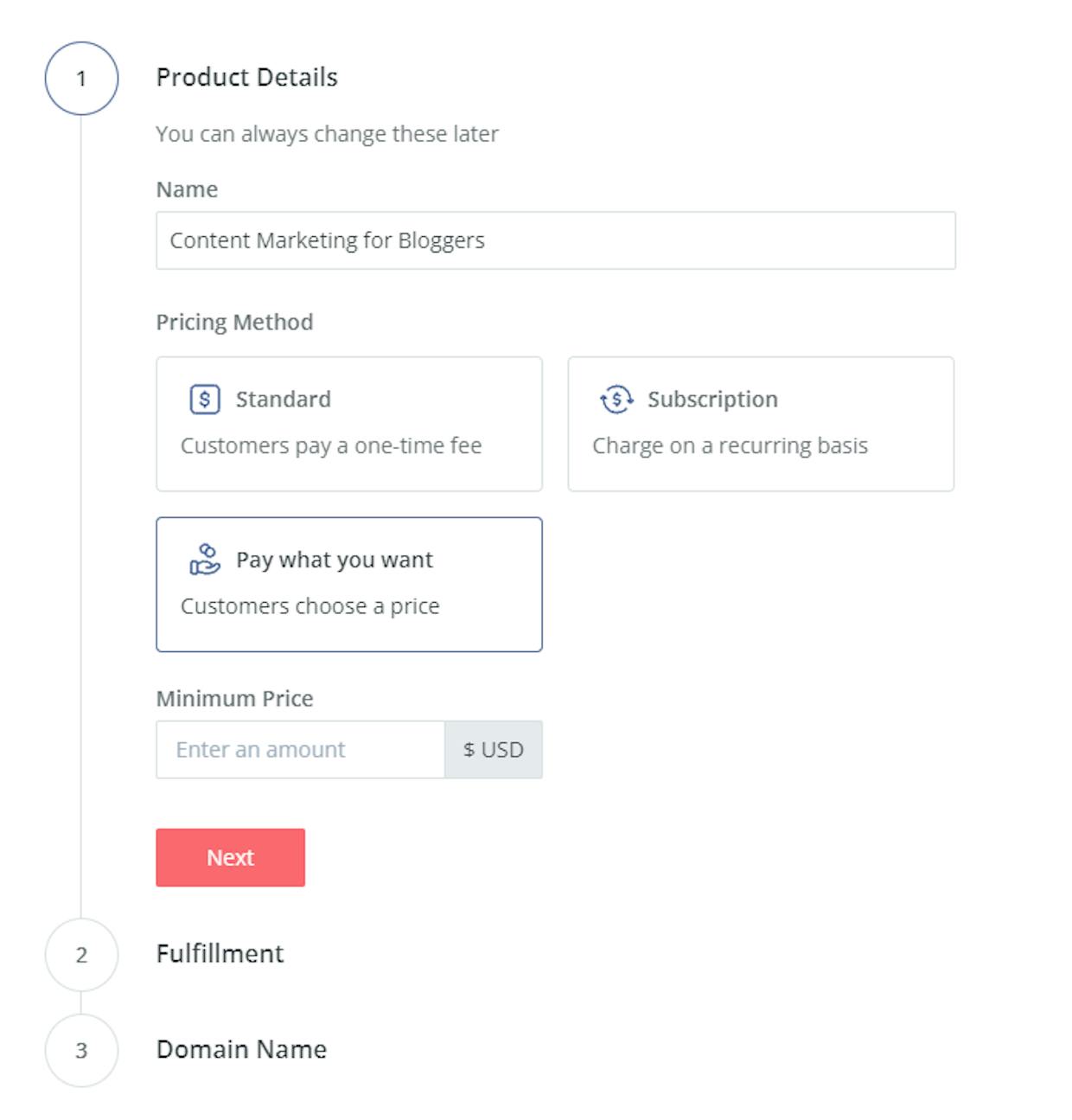Click the Next button
Screen dimensions: 1072x1120
coord(231,857)
